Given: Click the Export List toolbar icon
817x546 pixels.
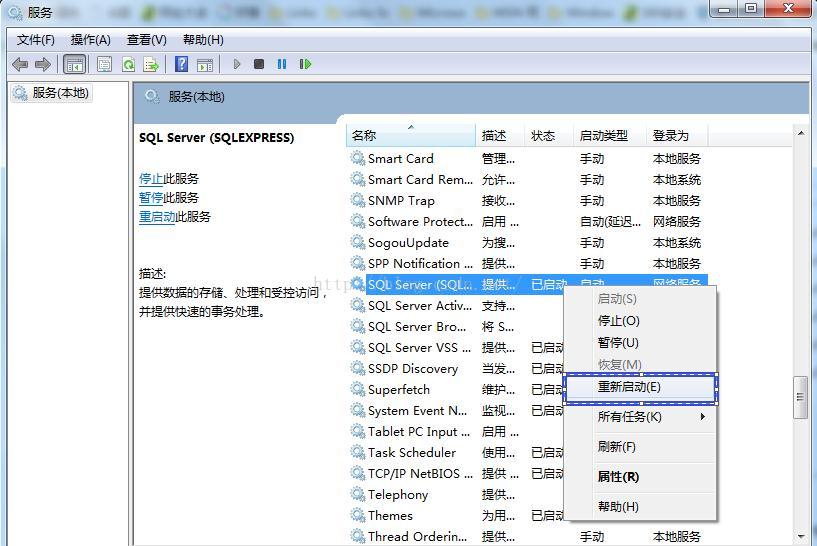Looking at the screenshot, I should [x=151, y=65].
